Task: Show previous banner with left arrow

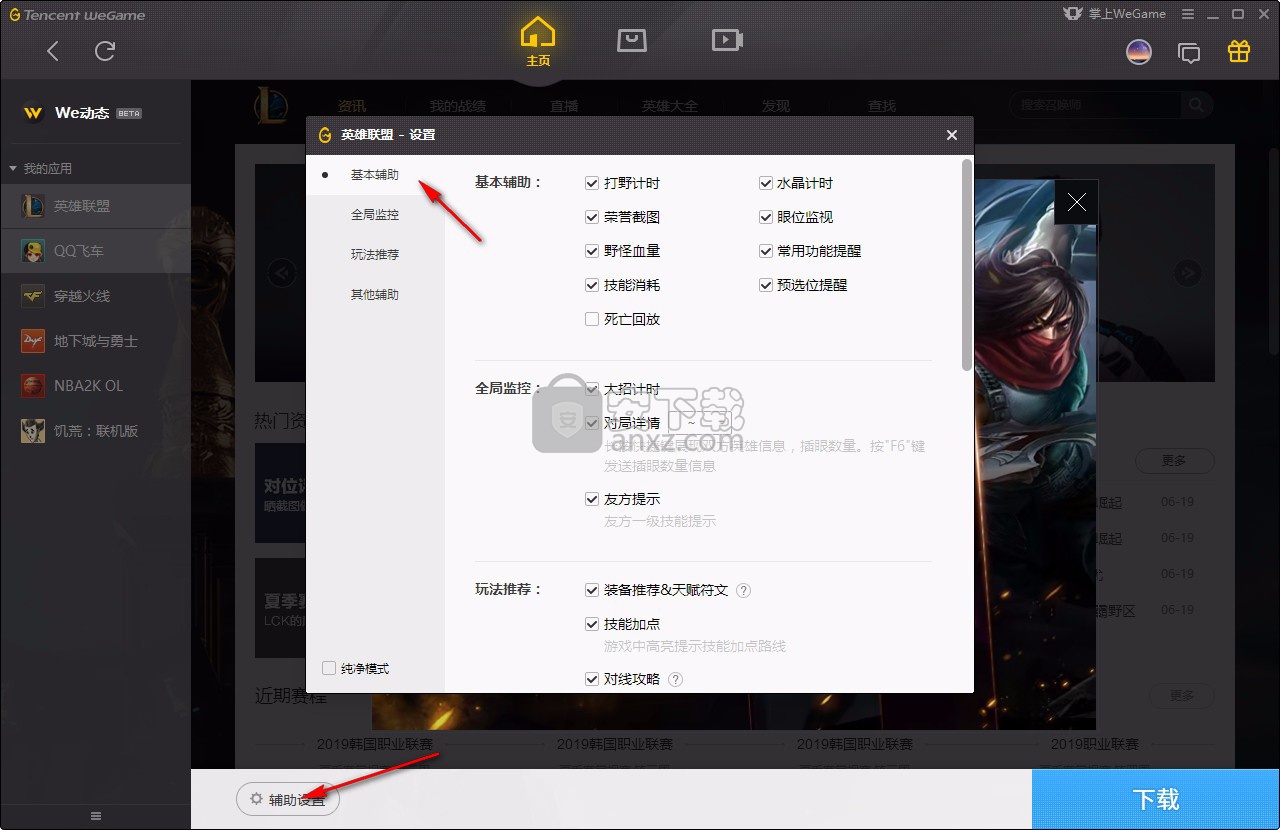Action: tap(281, 272)
